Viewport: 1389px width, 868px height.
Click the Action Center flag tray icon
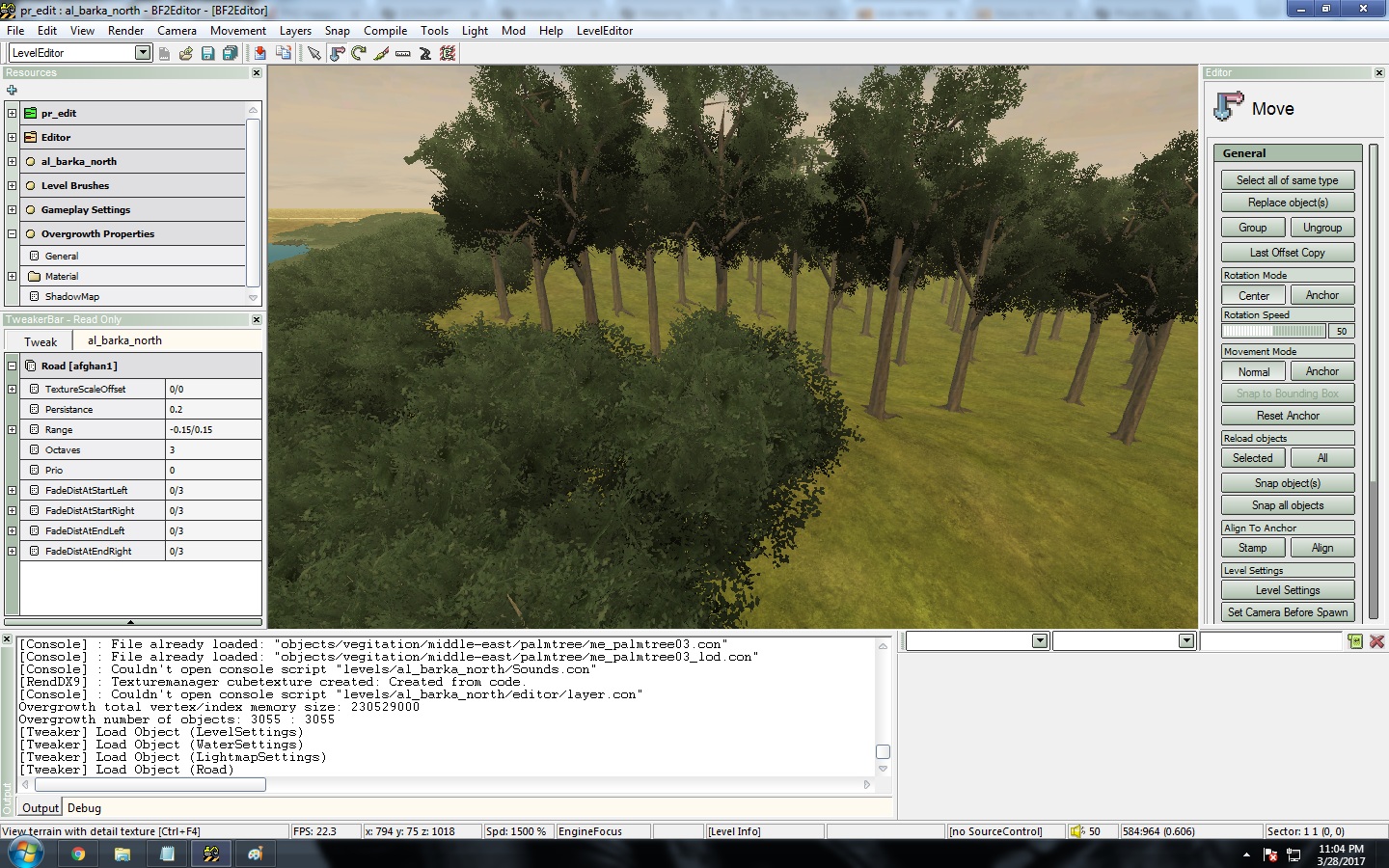pos(1270,854)
